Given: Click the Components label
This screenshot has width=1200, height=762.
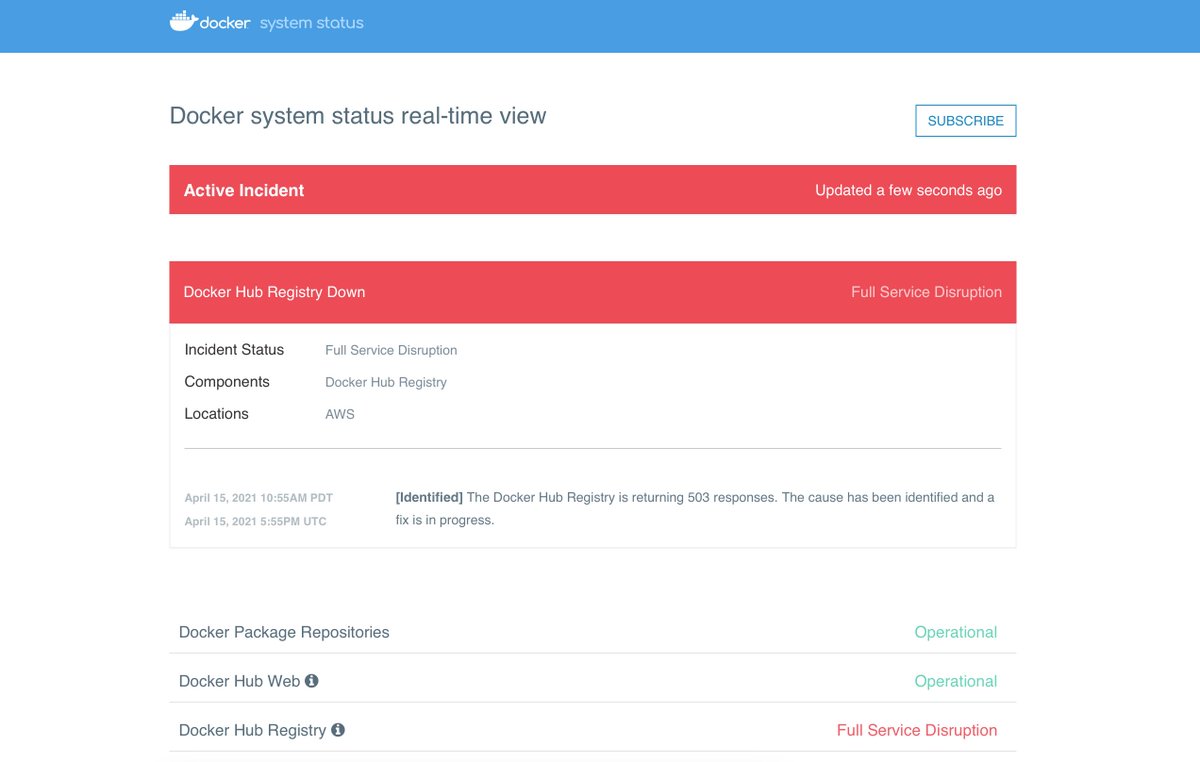Looking at the screenshot, I should tap(227, 382).
